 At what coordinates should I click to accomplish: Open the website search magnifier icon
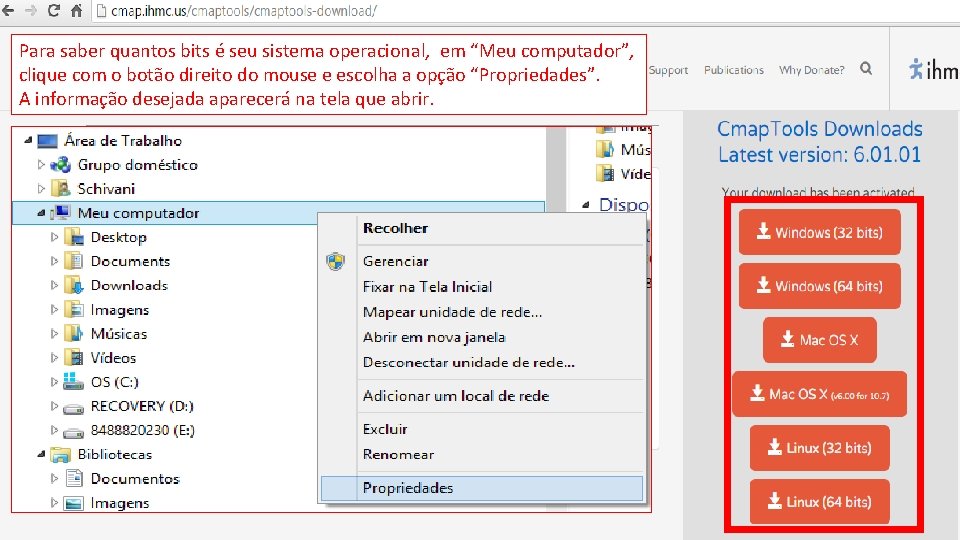pyautogui.click(x=866, y=69)
